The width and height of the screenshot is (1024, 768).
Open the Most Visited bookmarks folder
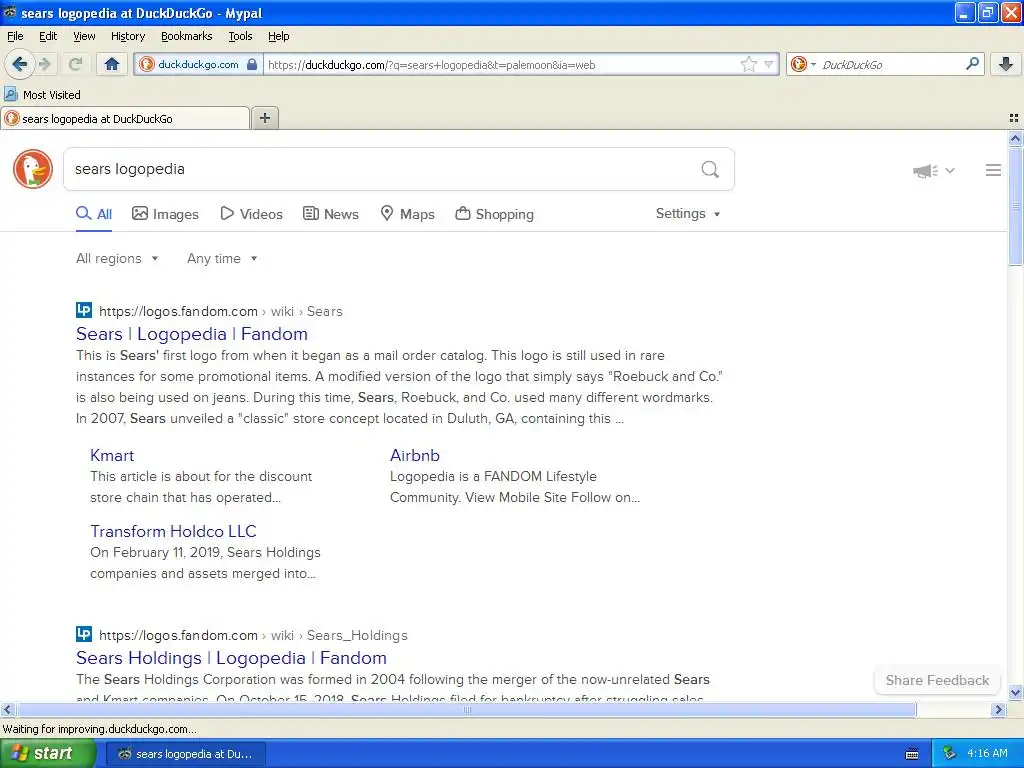(42, 95)
